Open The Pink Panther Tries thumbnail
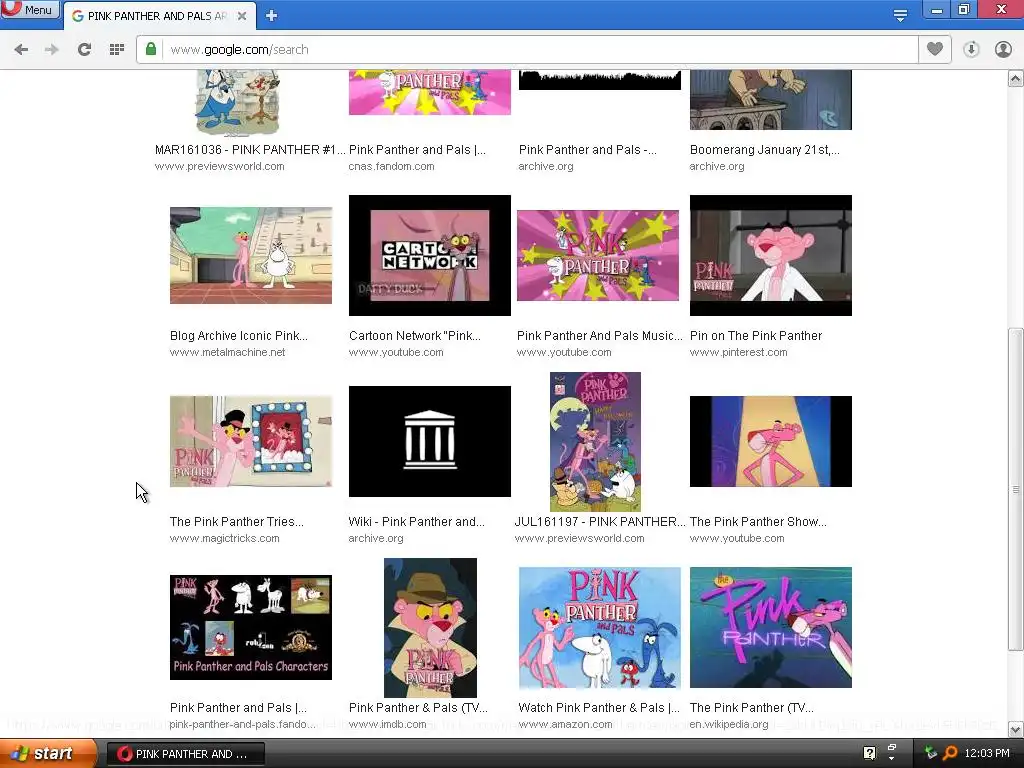This screenshot has height=768, width=1024. (251, 441)
